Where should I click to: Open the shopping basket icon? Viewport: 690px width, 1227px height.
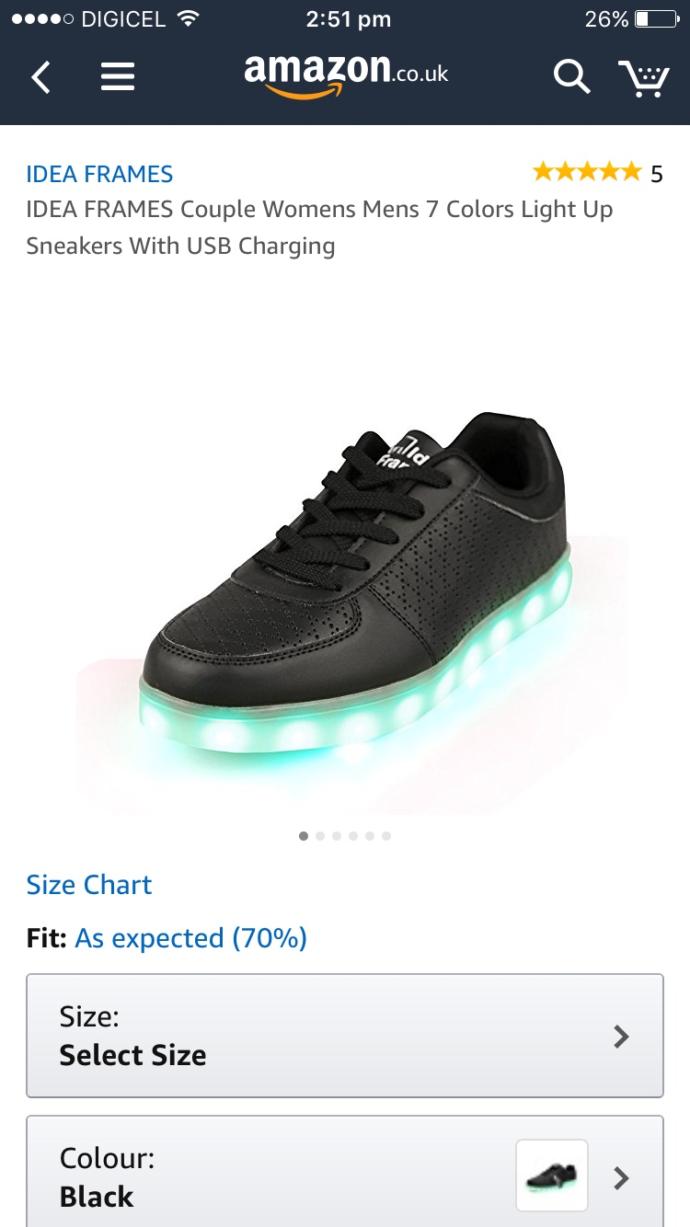[x=643, y=77]
